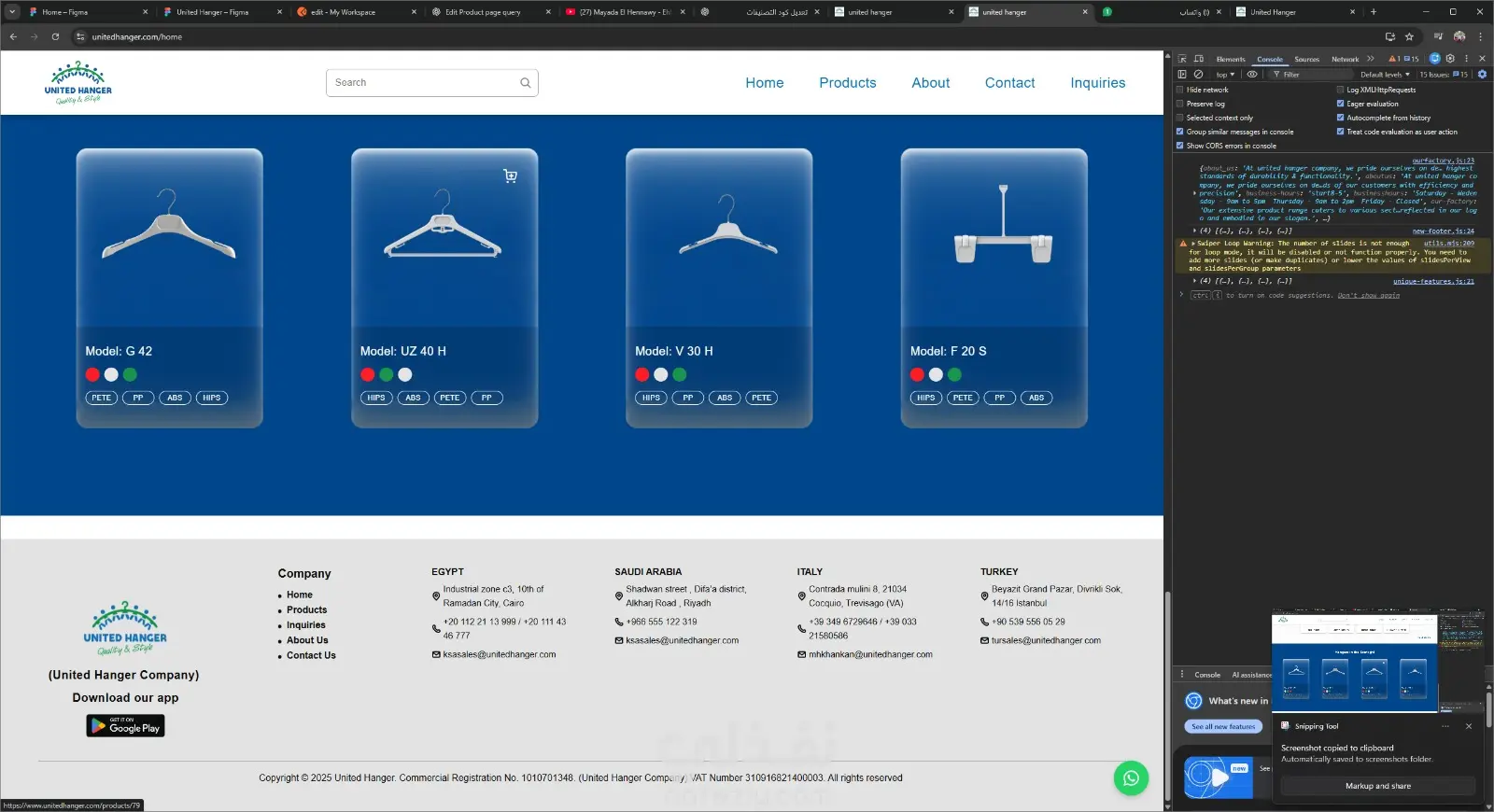Viewport: 1494px width, 812px height.
Task: Expand the array logged from unique-features.js
Action: pyautogui.click(x=1195, y=281)
